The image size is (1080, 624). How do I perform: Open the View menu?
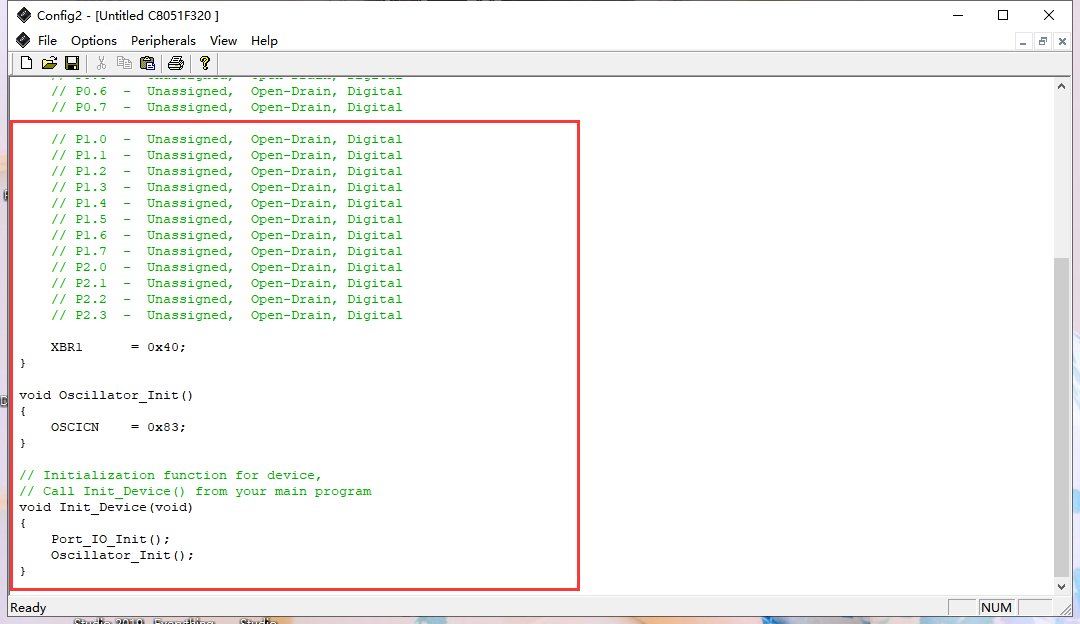point(223,41)
